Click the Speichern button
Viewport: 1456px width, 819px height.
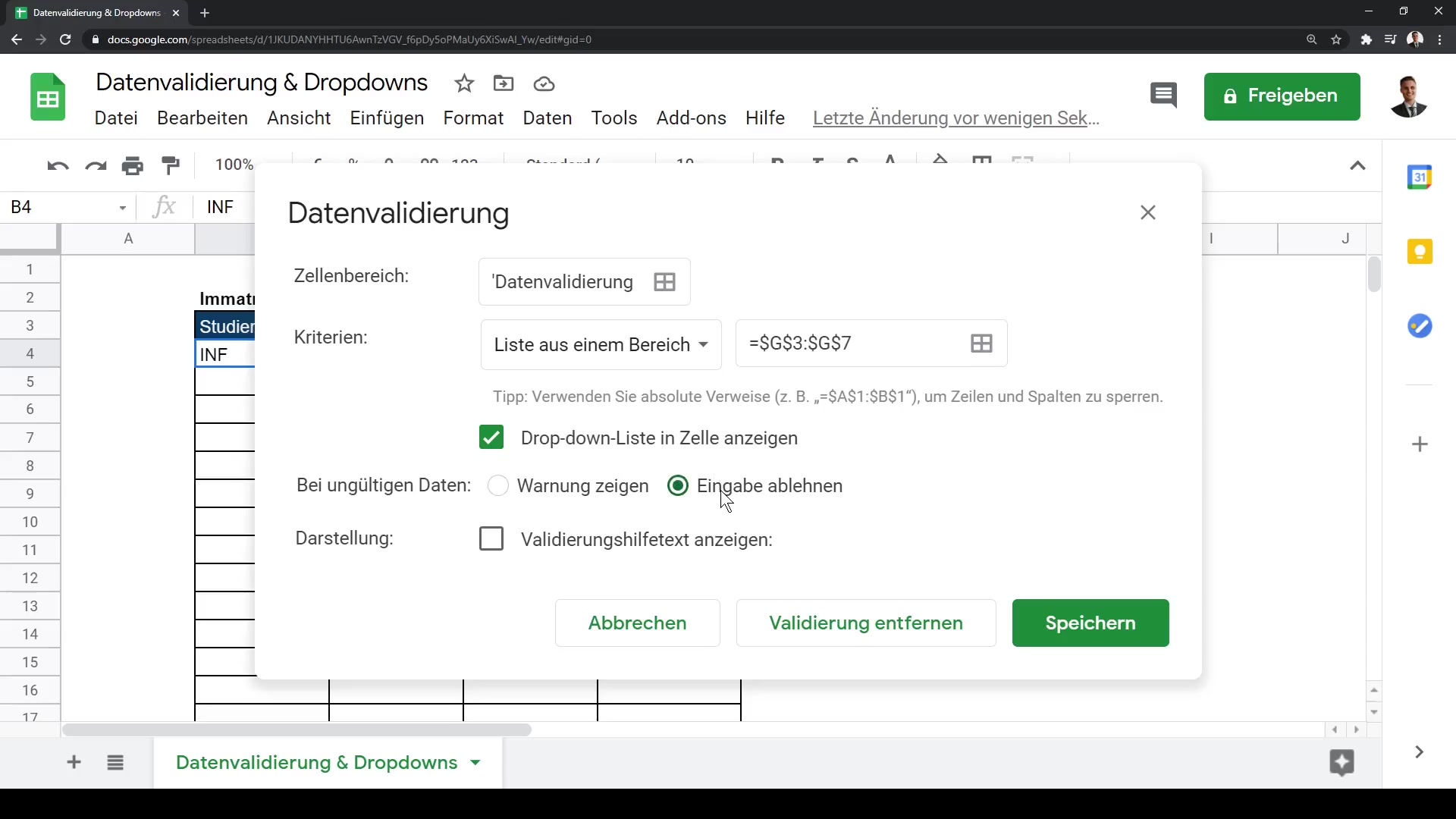pyautogui.click(x=1090, y=623)
